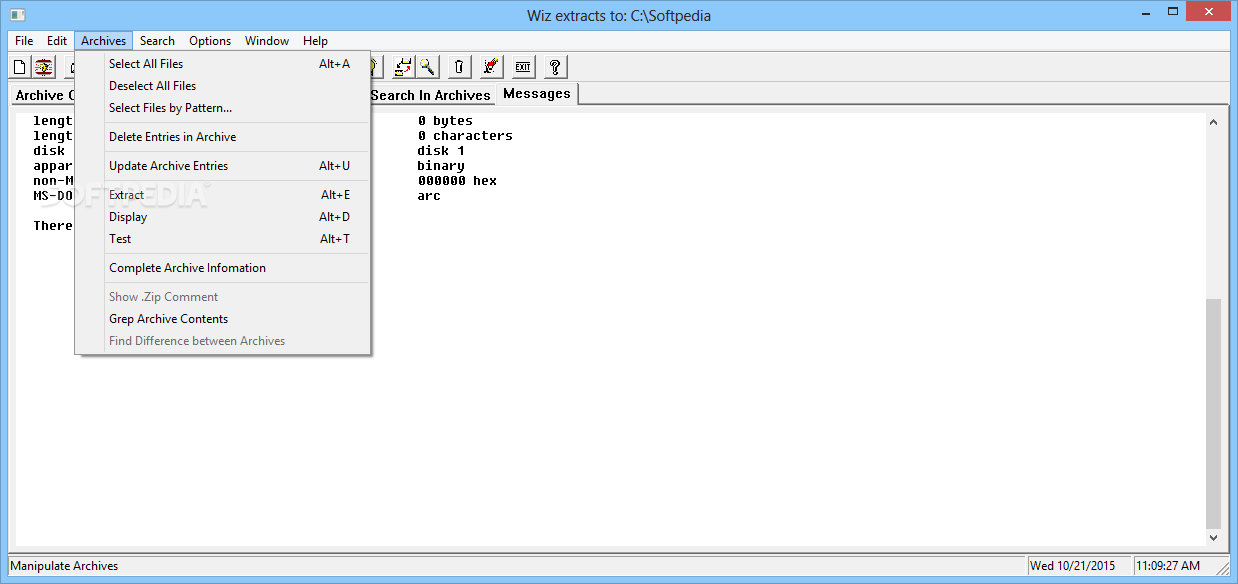Choose Select Files by Pattern...
The height and width of the screenshot is (584, 1238).
click(223, 108)
